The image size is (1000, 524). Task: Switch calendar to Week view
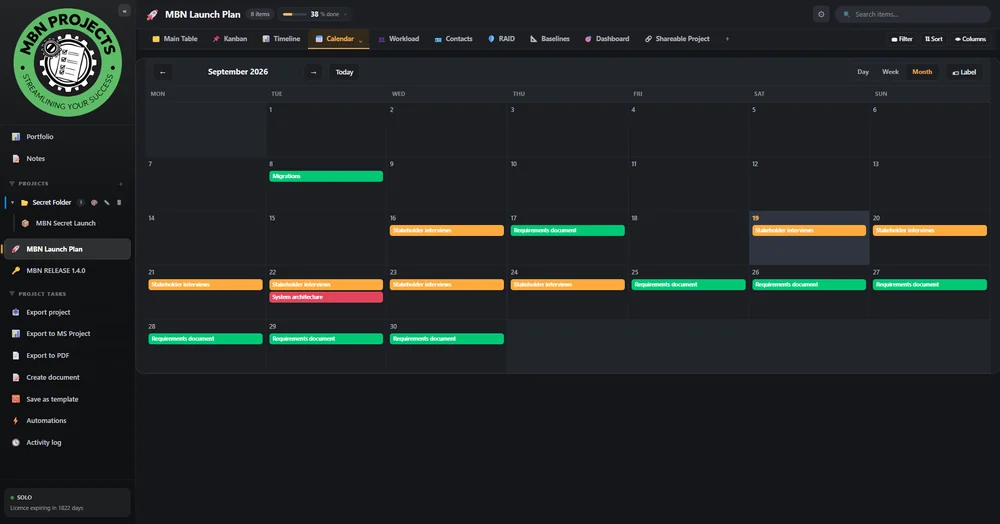[890, 72]
